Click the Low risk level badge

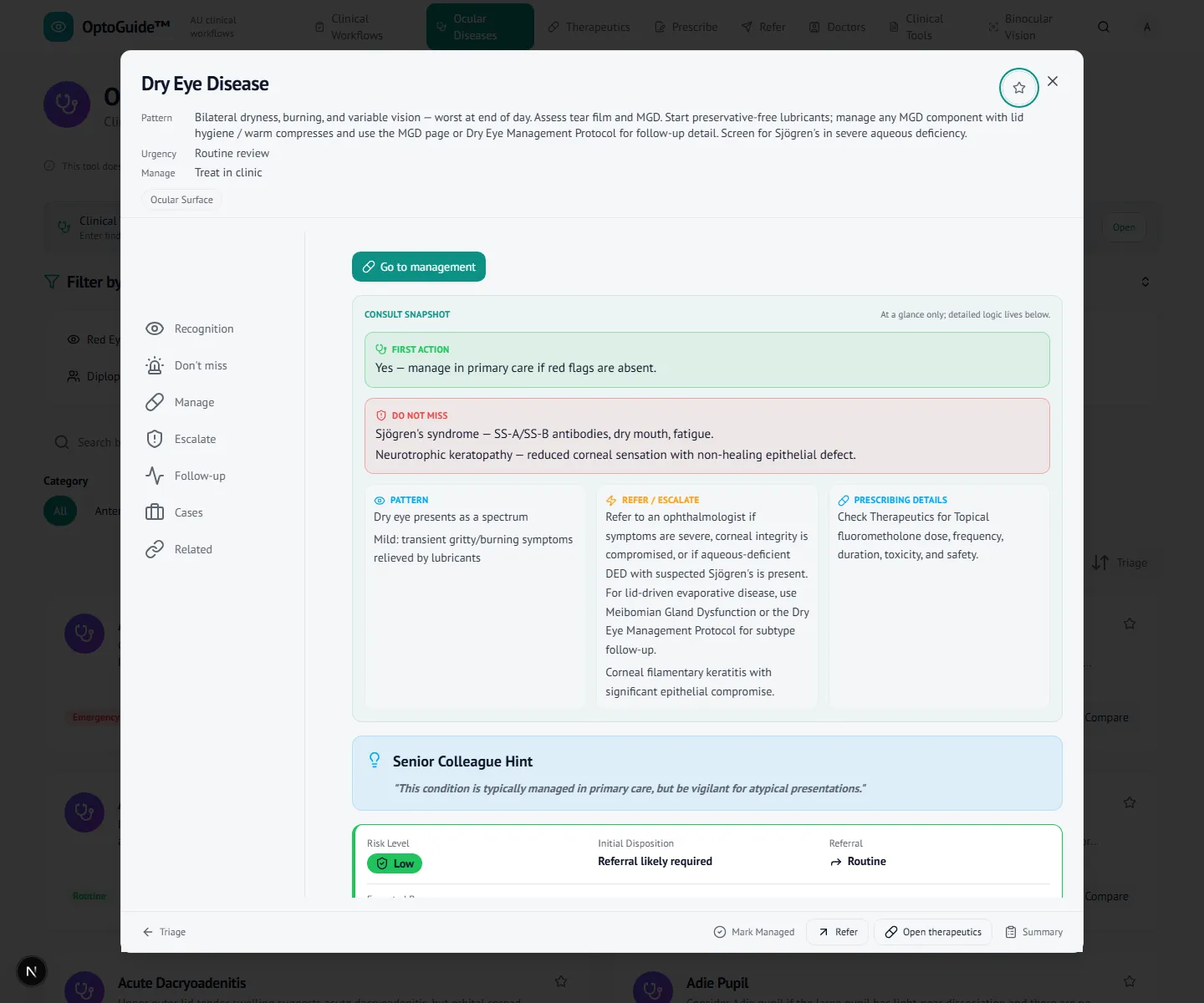click(x=395, y=863)
